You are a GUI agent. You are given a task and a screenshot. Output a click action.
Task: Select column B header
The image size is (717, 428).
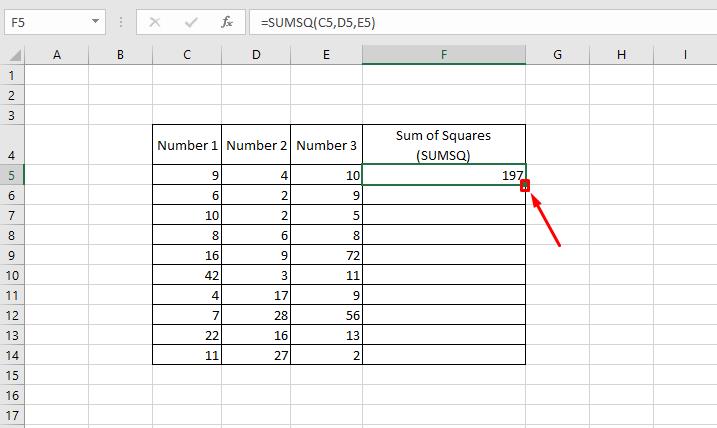pos(120,55)
